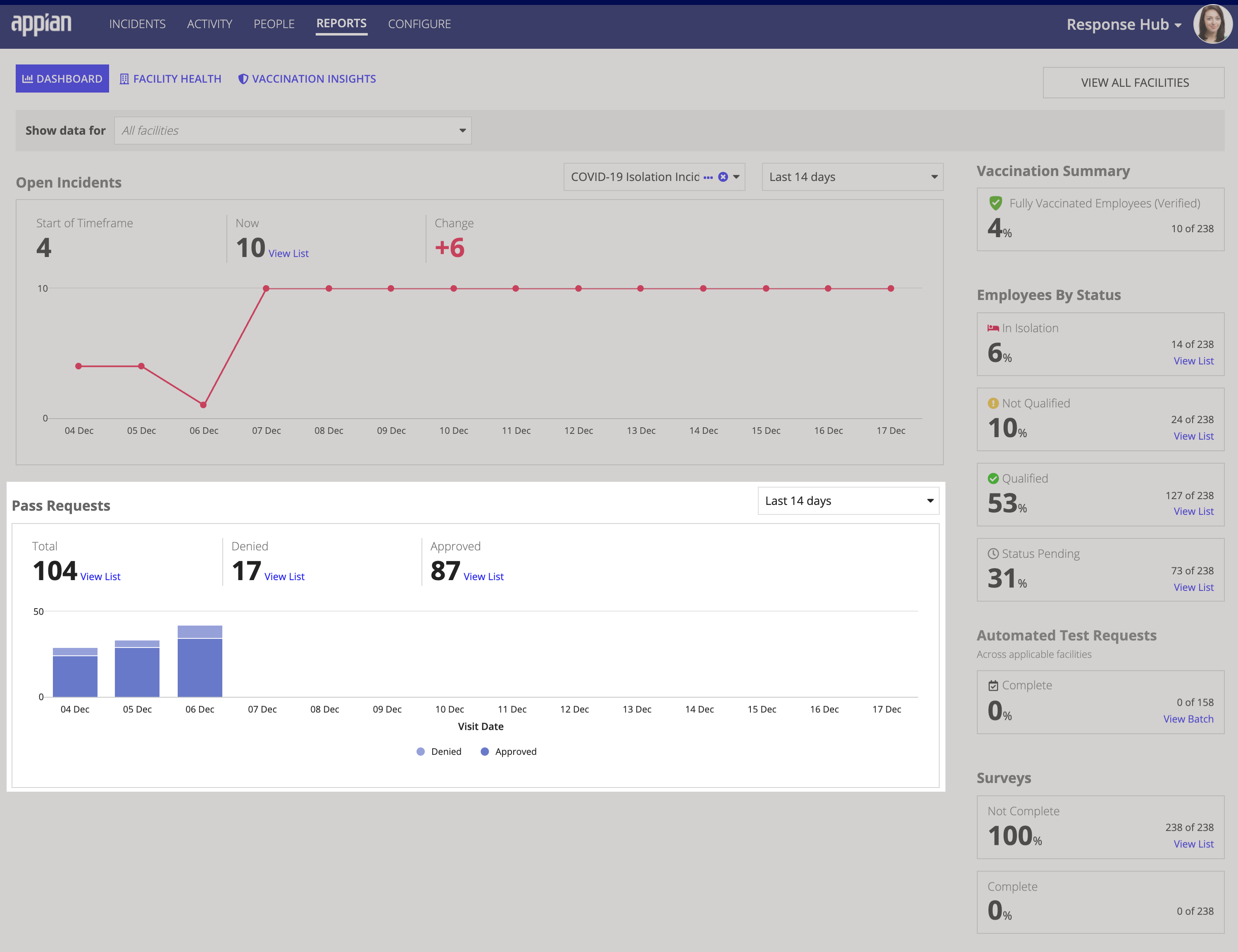Click the 05 Dec pass requests bar
Viewport: 1238px width, 952px height.
pyautogui.click(x=137, y=669)
